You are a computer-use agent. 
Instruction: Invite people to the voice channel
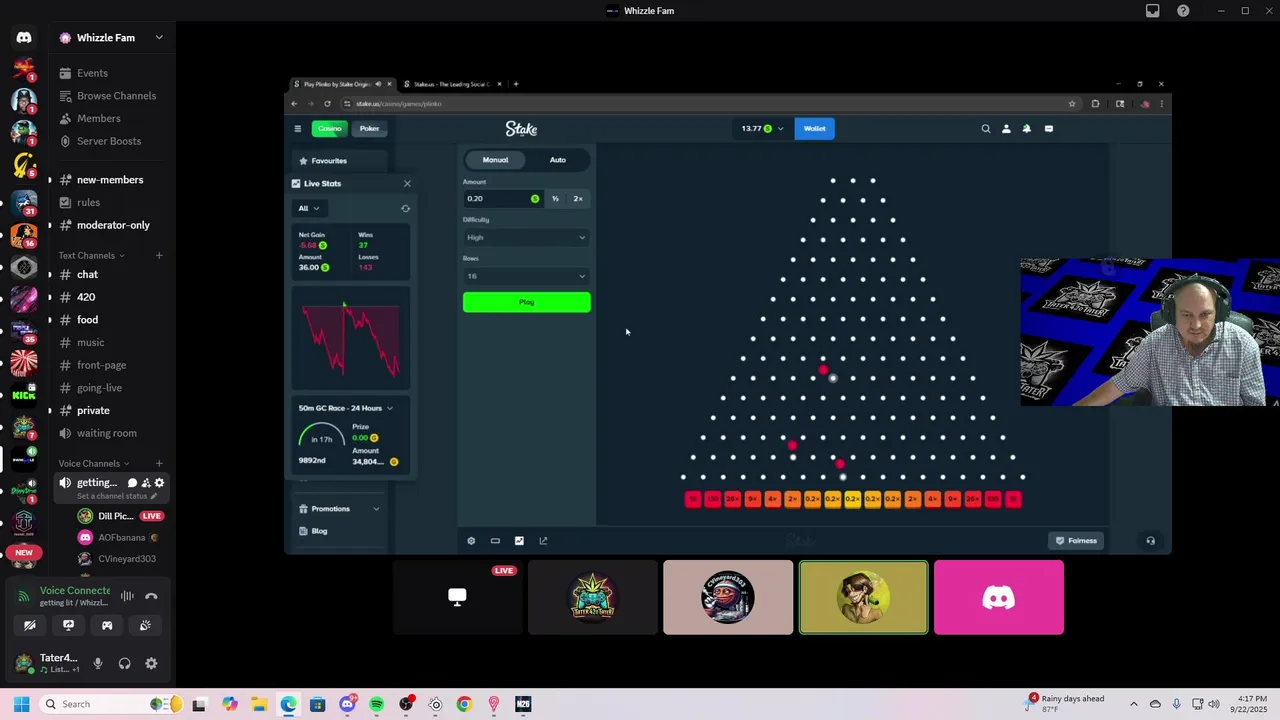click(146, 483)
